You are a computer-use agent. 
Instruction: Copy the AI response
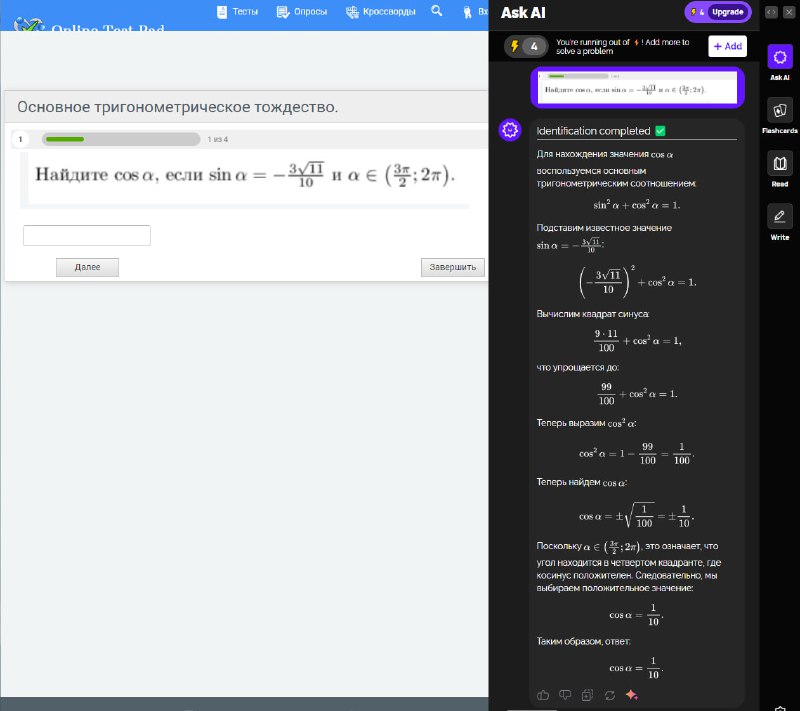(x=587, y=695)
